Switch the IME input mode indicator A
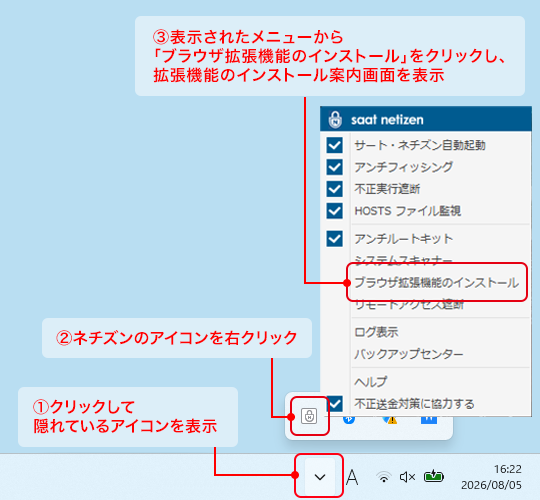 pos(352,478)
